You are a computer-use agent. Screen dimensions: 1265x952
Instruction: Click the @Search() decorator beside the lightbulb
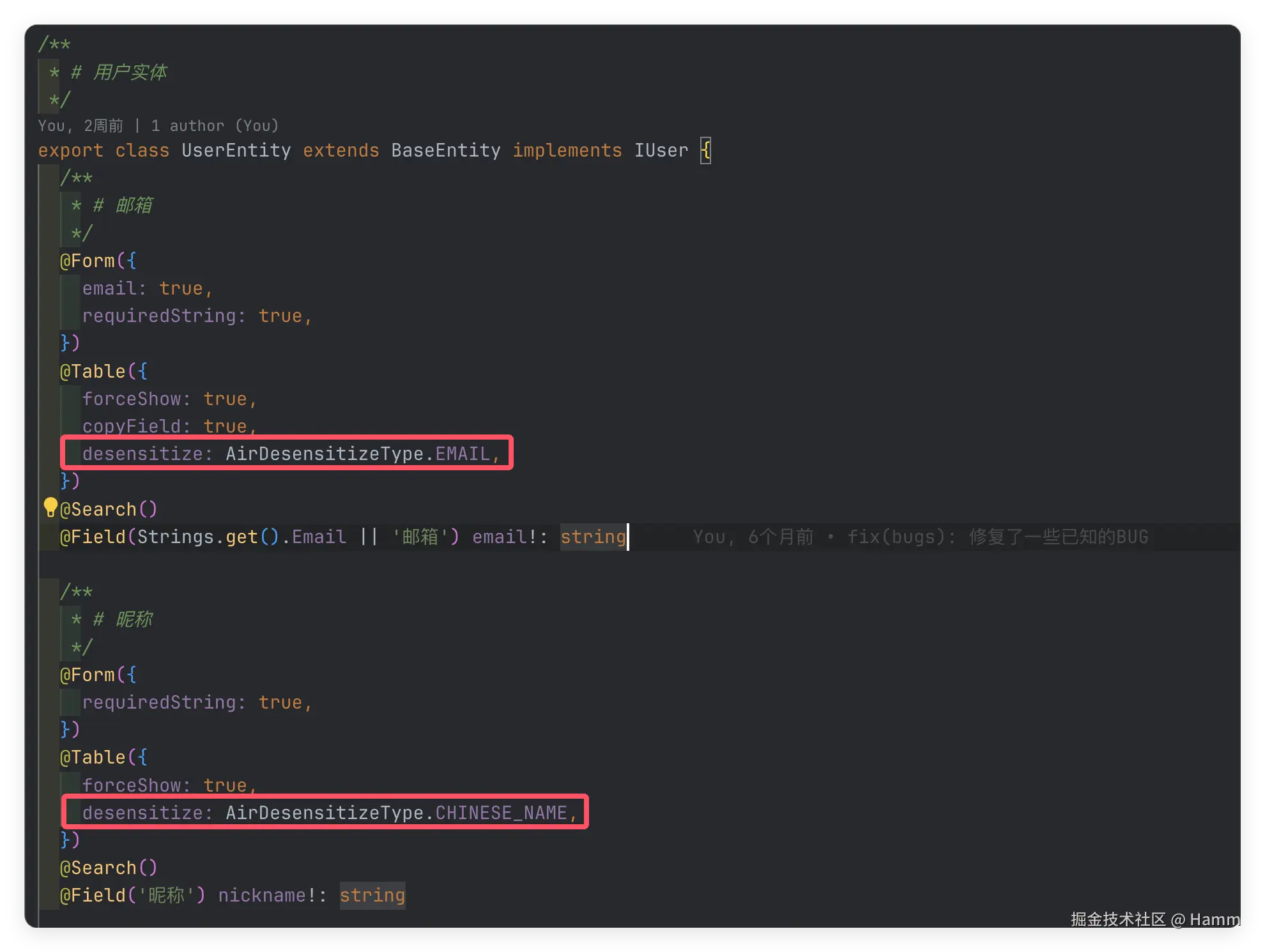click(x=108, y=509)
